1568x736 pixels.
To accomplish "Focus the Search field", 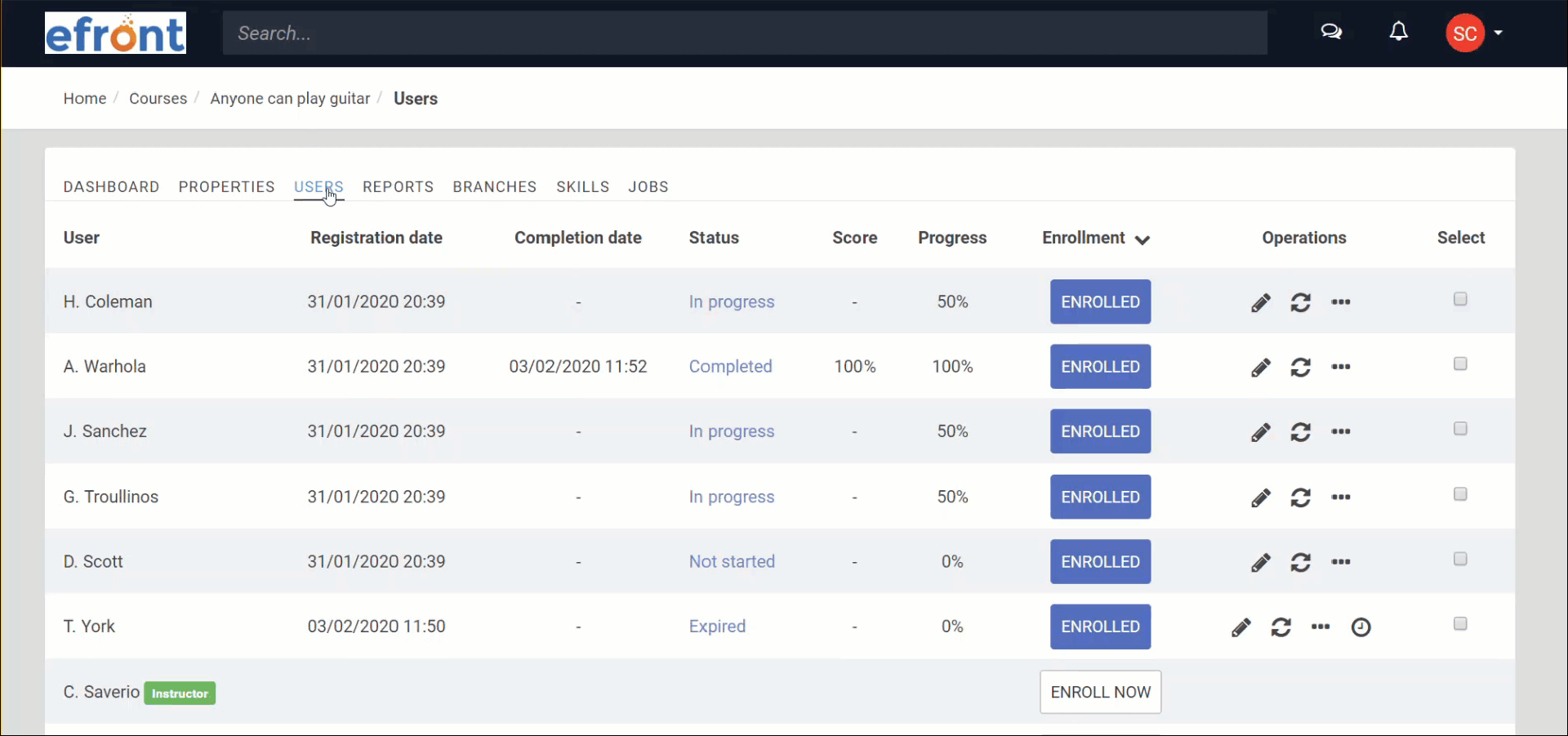I will 745,33.
